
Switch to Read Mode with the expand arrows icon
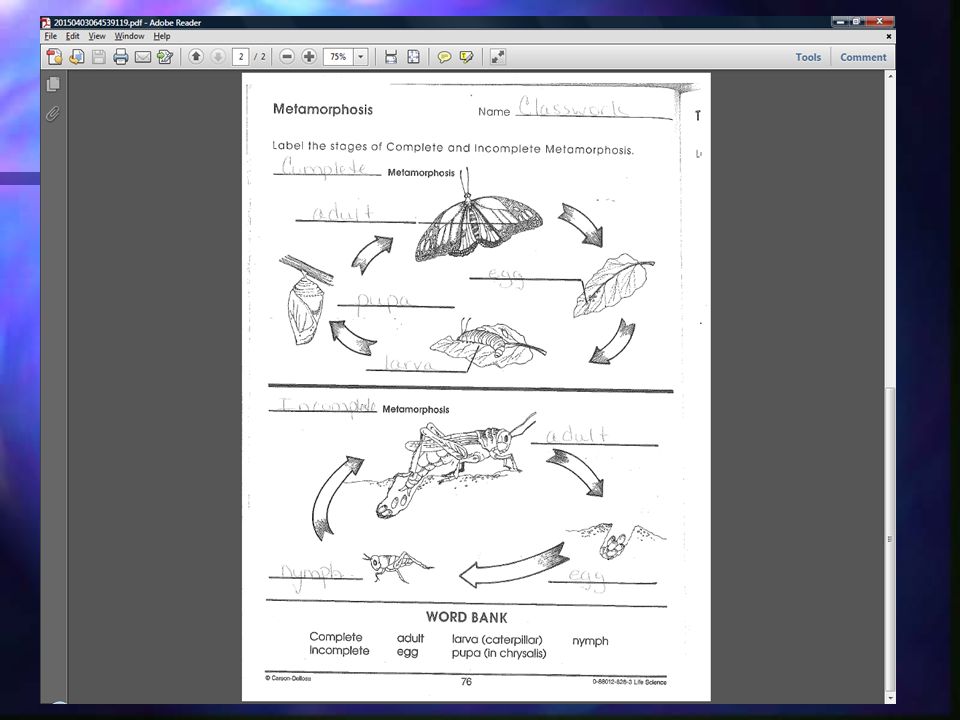[x=498, y=57]
